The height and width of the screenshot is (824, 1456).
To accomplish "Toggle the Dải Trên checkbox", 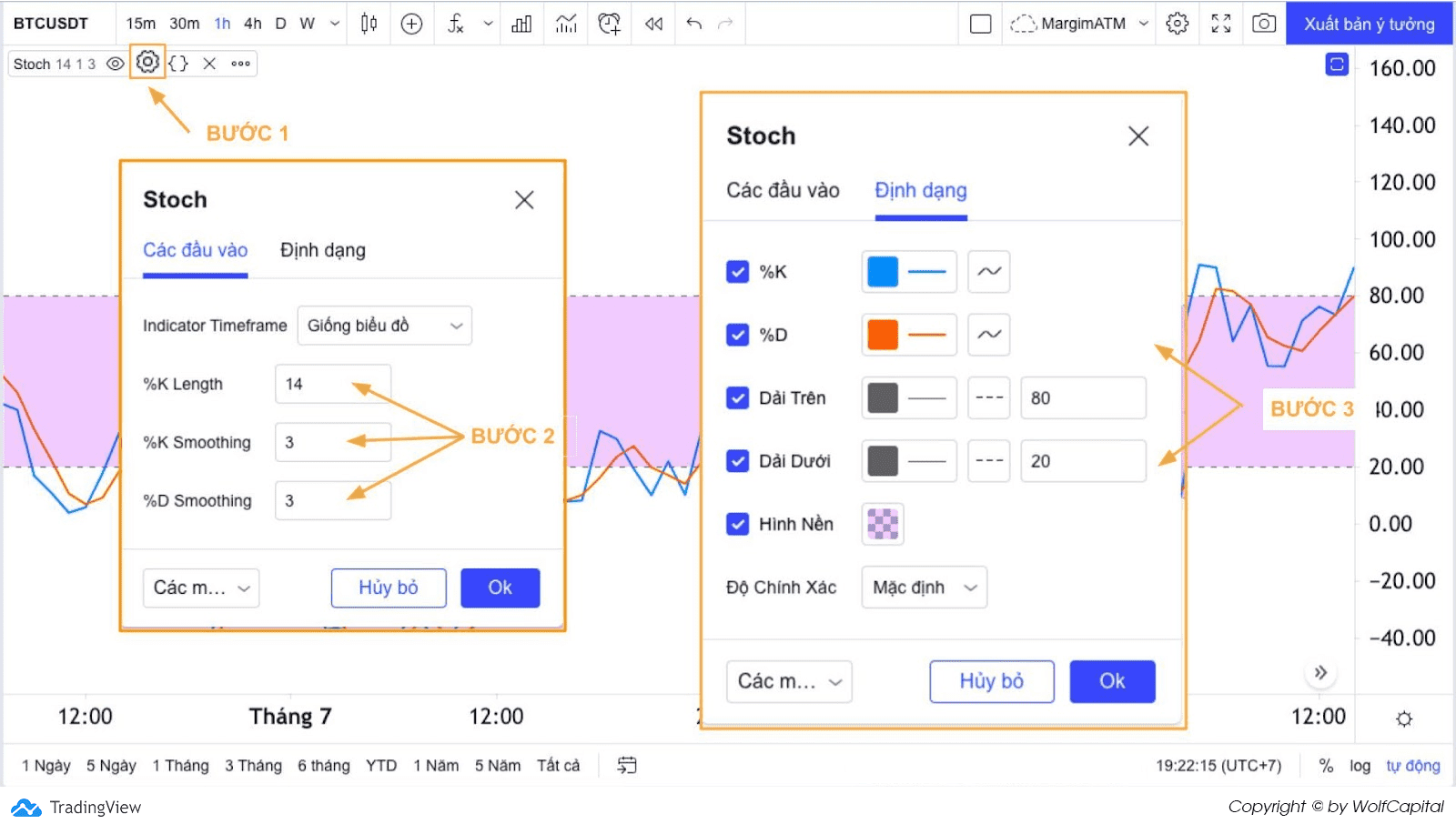I will pos(737,397).
